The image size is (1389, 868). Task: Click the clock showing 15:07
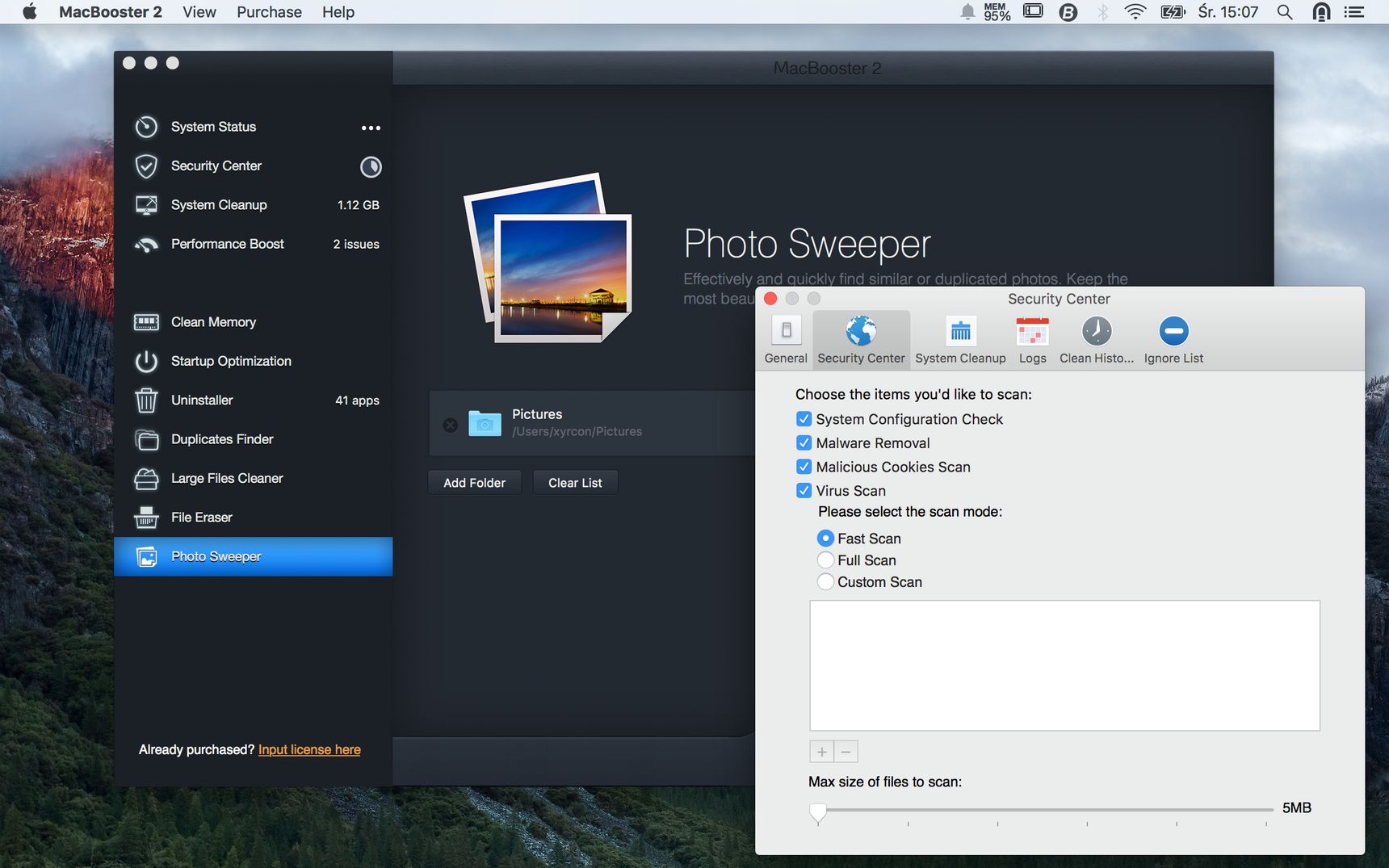[x=1227, y=12]
